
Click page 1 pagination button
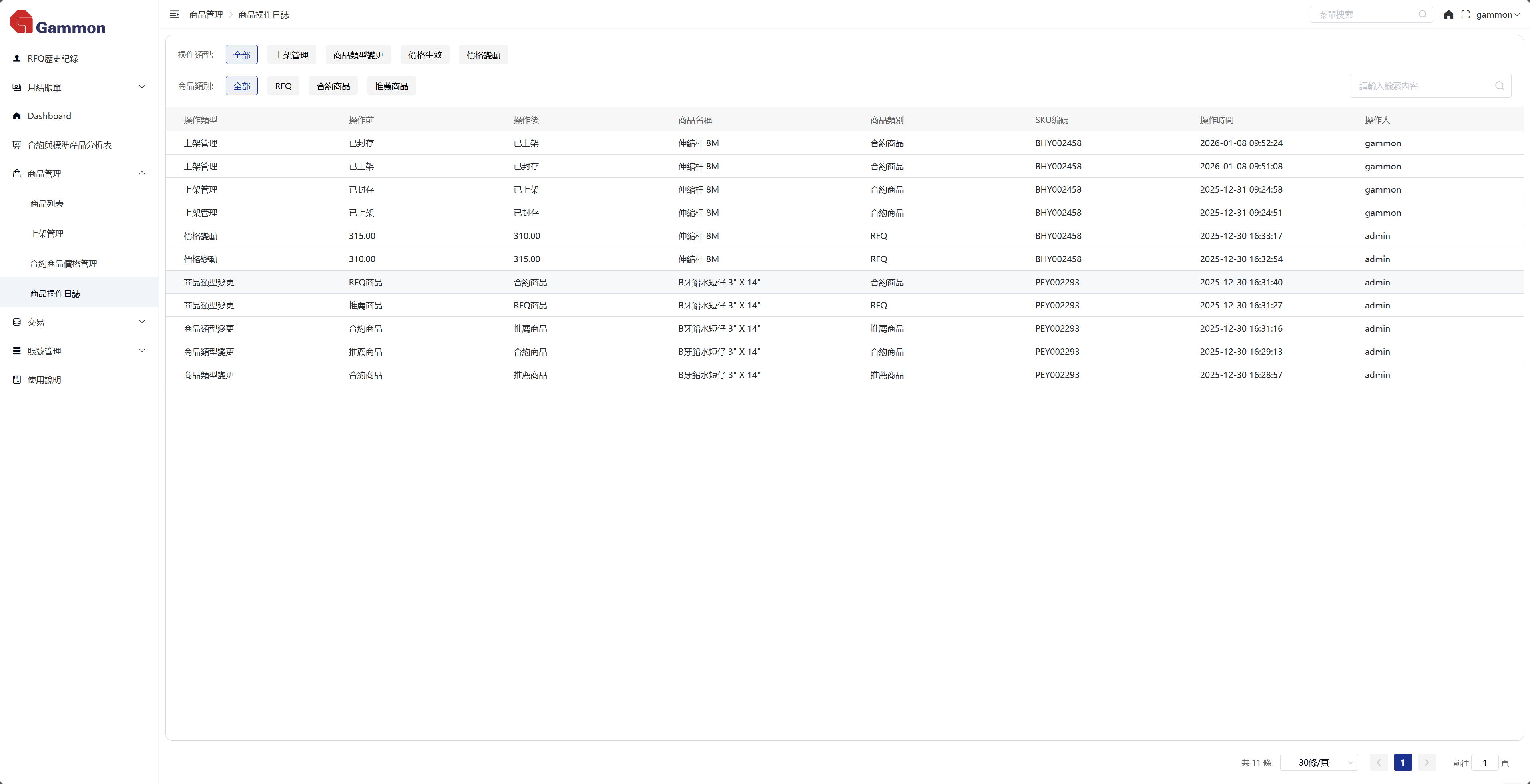pos(1402,762)
